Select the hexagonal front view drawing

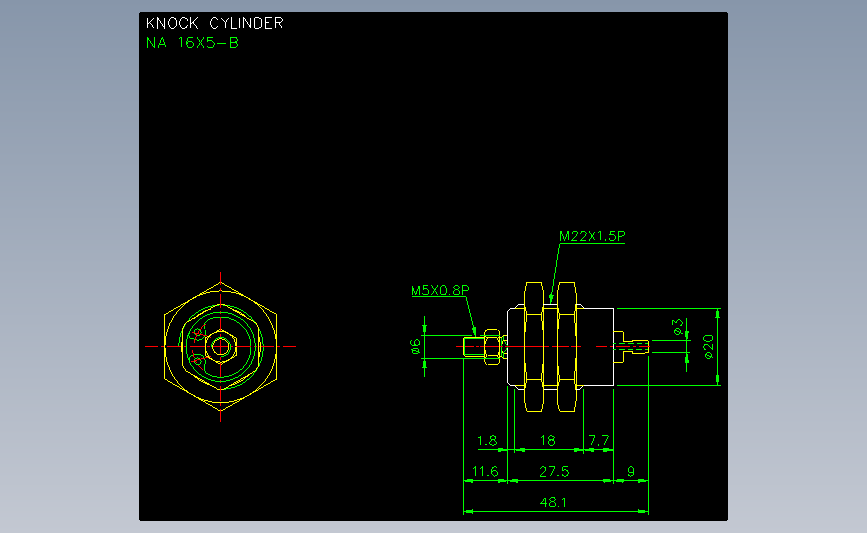[x=221, y=347]
